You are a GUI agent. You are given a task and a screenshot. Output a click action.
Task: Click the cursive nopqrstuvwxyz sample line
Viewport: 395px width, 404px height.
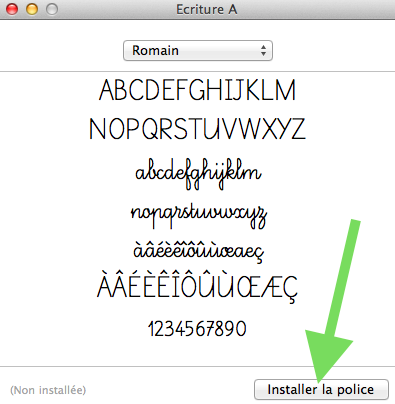tap(199, 216)
